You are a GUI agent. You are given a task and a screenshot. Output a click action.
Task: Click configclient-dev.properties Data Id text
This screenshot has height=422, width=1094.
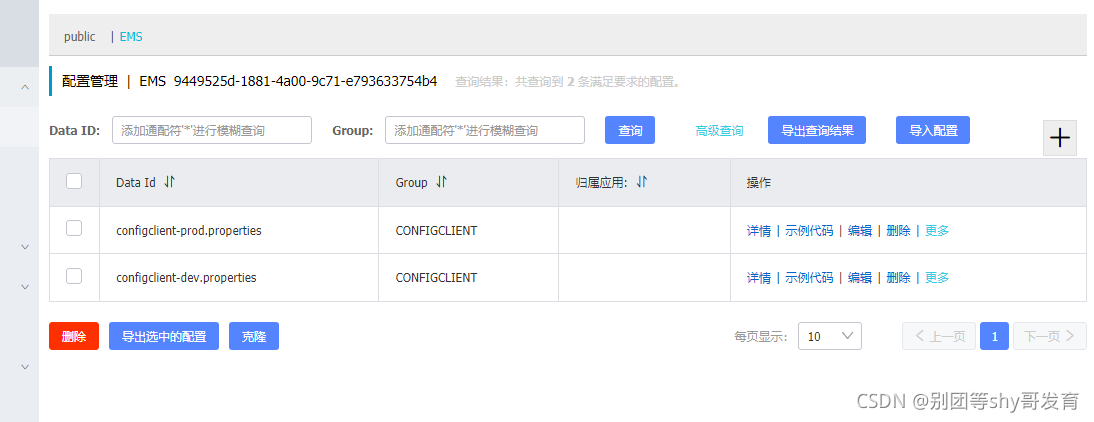pyautogui.click(x=186, y=278)
